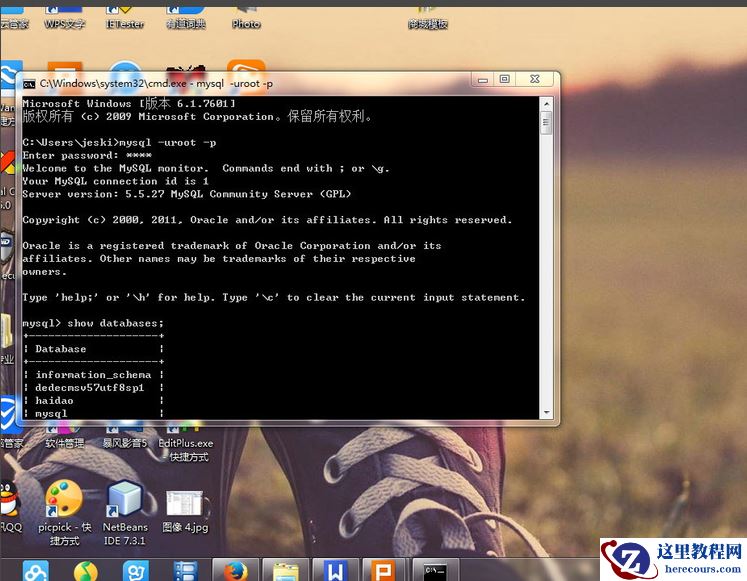Open cmd window system menu icon
Viewport: 747px width, 581px height.
(x=29, y=84)
